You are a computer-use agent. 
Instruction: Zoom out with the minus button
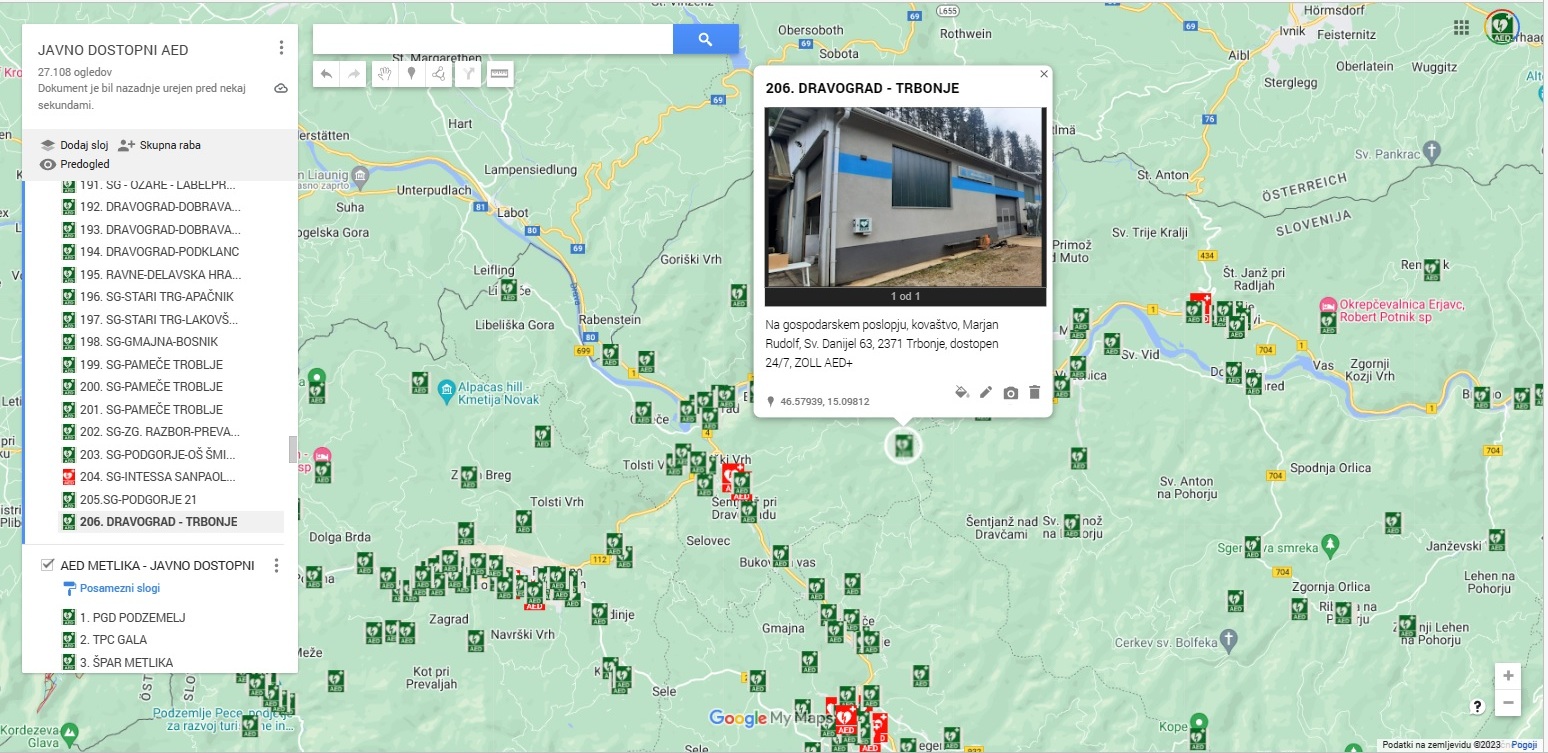(x=1508, y=703)
